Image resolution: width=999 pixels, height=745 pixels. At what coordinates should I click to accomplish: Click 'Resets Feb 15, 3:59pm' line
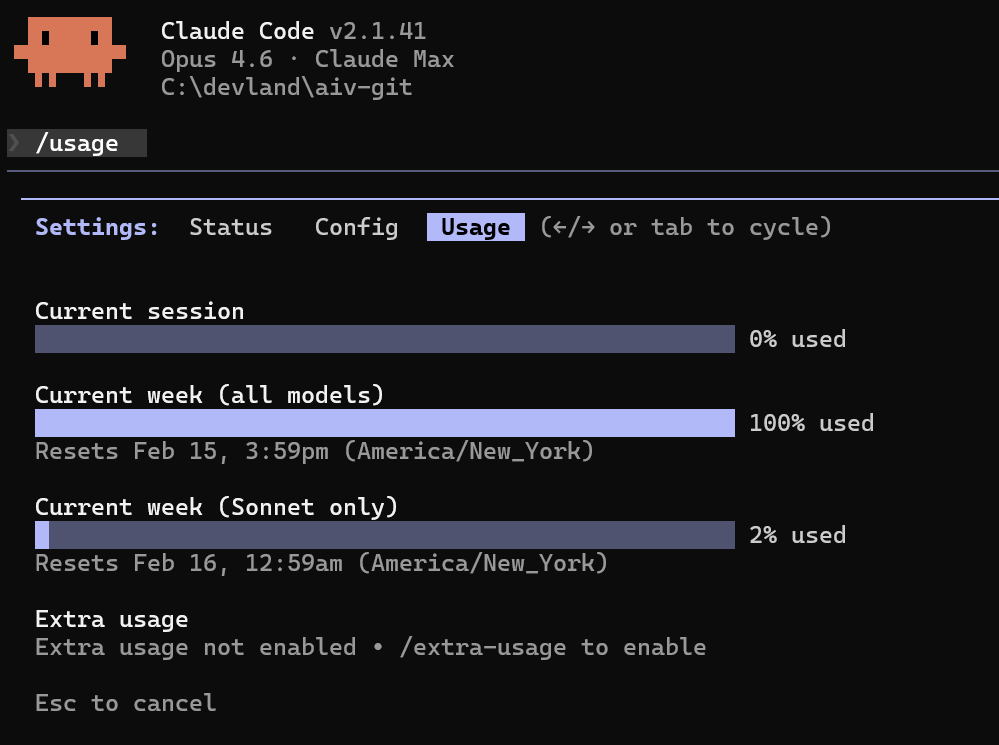(x=314, y=451)
